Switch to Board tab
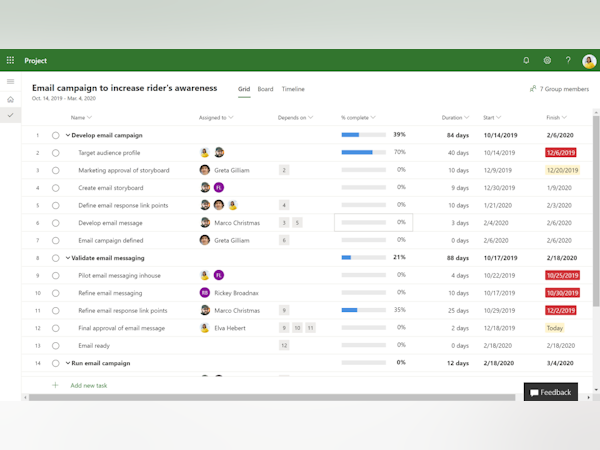Image resolution: width=600 pixels, height=450 pixels. point(265,89)
